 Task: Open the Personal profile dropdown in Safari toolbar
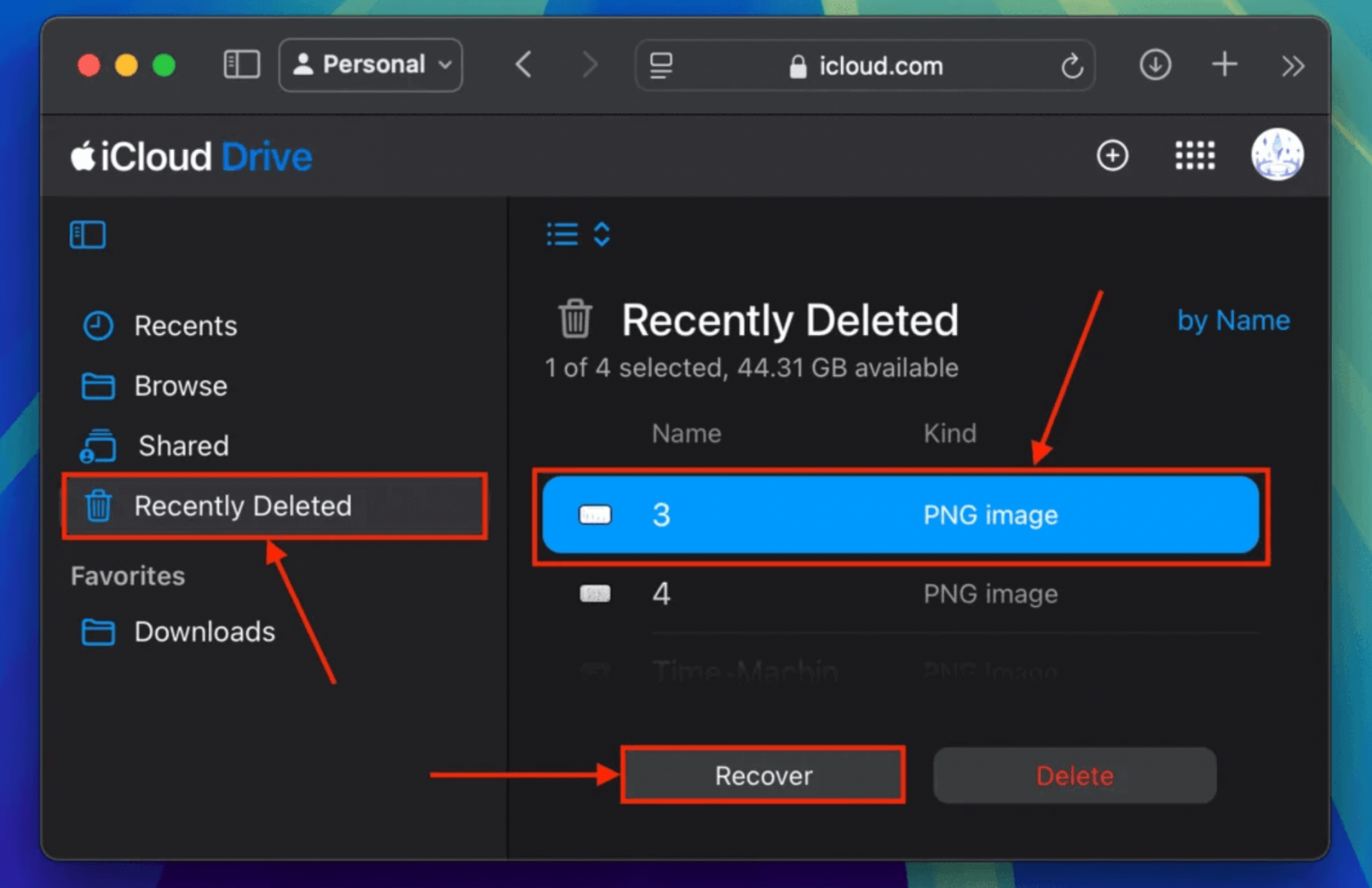pyautogui.click(x=370, y=64)
